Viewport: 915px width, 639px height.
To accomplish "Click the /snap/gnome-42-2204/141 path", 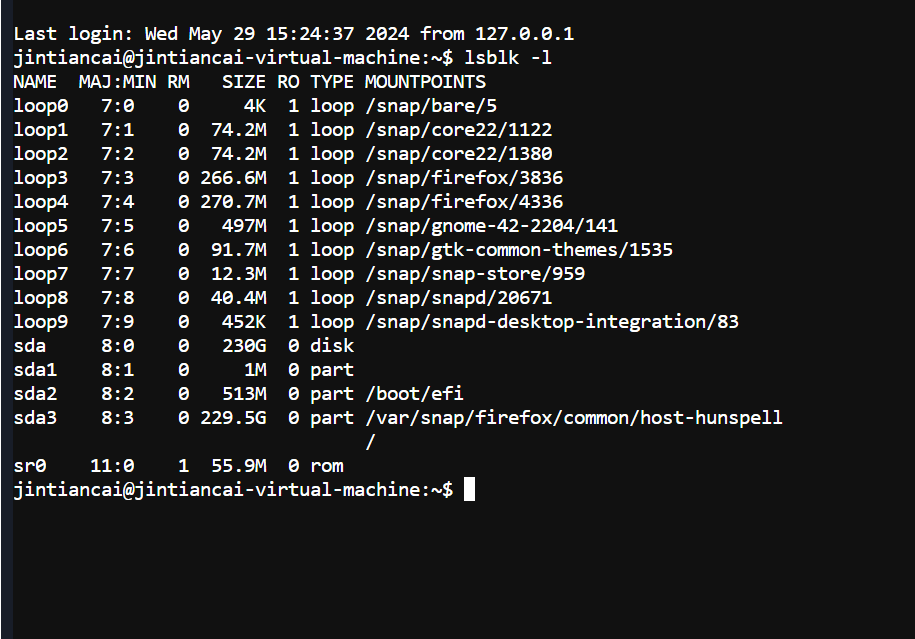I will tap(491, 226).
